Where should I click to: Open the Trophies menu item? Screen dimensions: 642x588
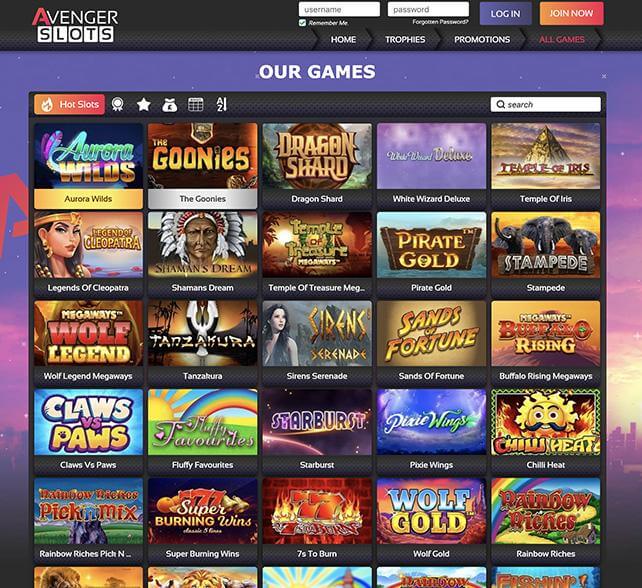tap(405, 40)
